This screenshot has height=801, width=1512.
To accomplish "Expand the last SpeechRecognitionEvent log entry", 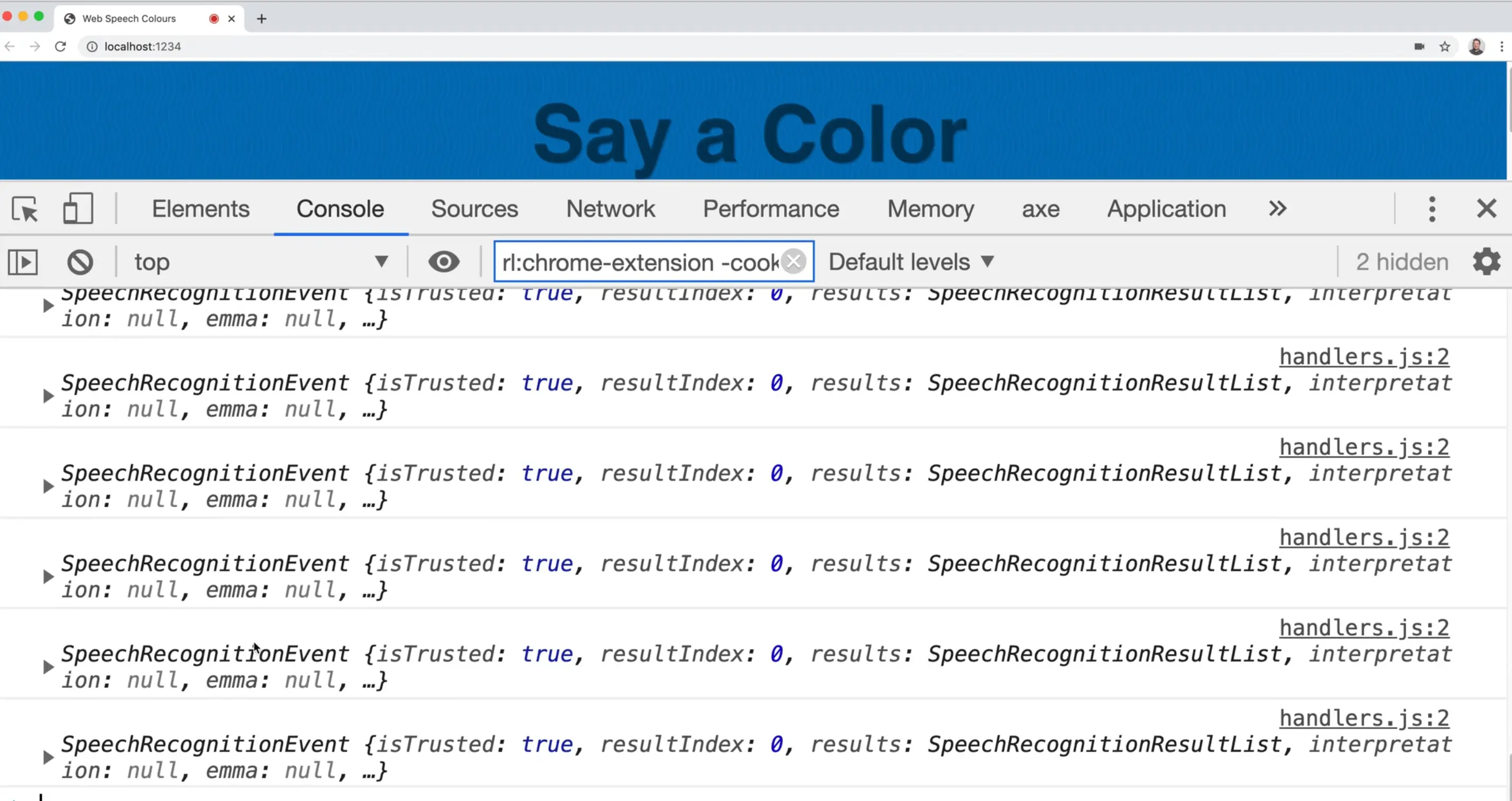I will tap(48, 757).
